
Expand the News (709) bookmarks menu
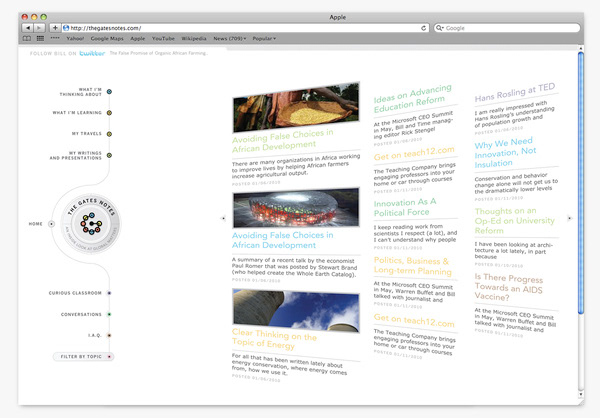(230, 38)
